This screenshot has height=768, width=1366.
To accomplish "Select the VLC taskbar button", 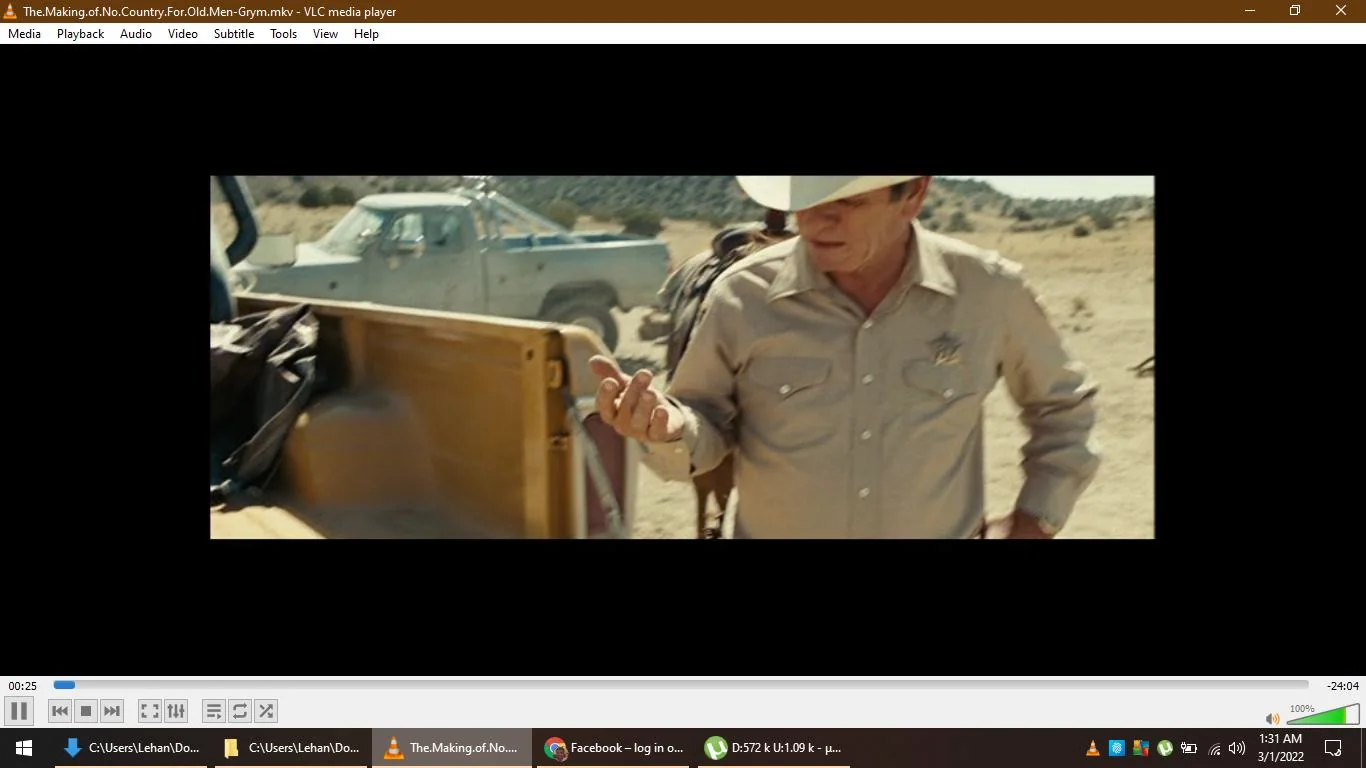I will [452, 748].
